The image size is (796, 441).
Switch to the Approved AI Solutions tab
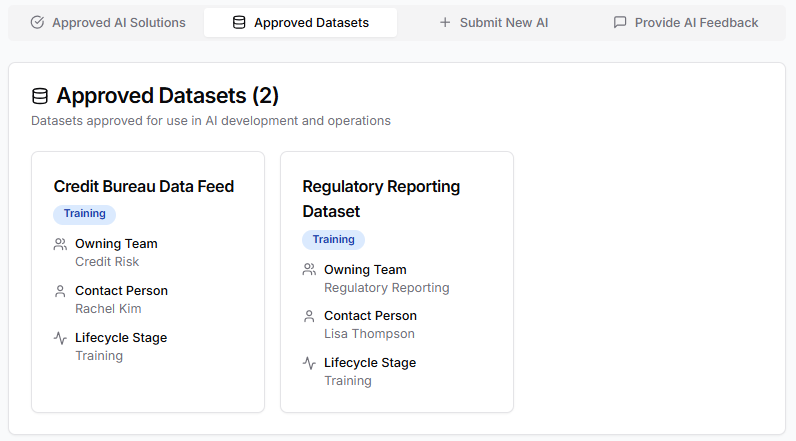click(108, 23)
